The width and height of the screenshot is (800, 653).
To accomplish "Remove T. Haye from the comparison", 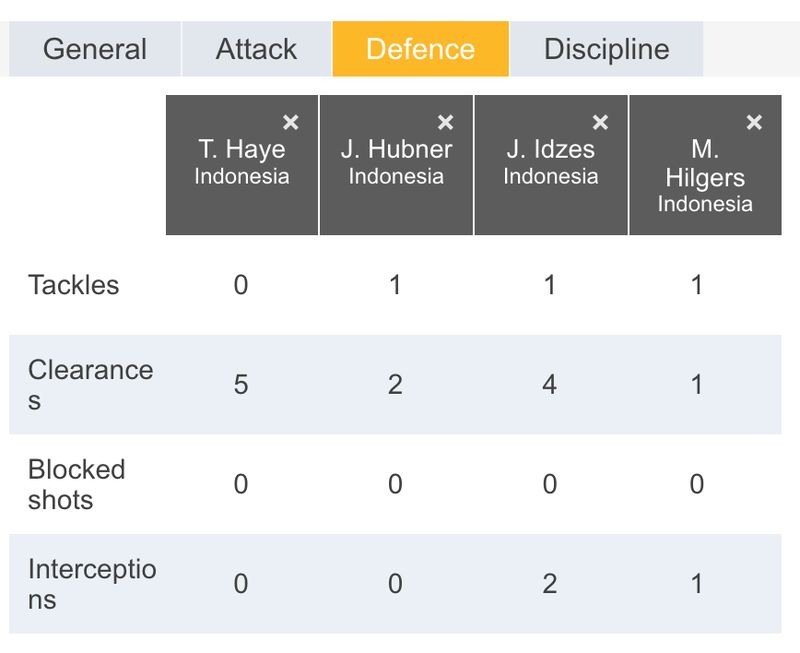I will click(291, 122).
